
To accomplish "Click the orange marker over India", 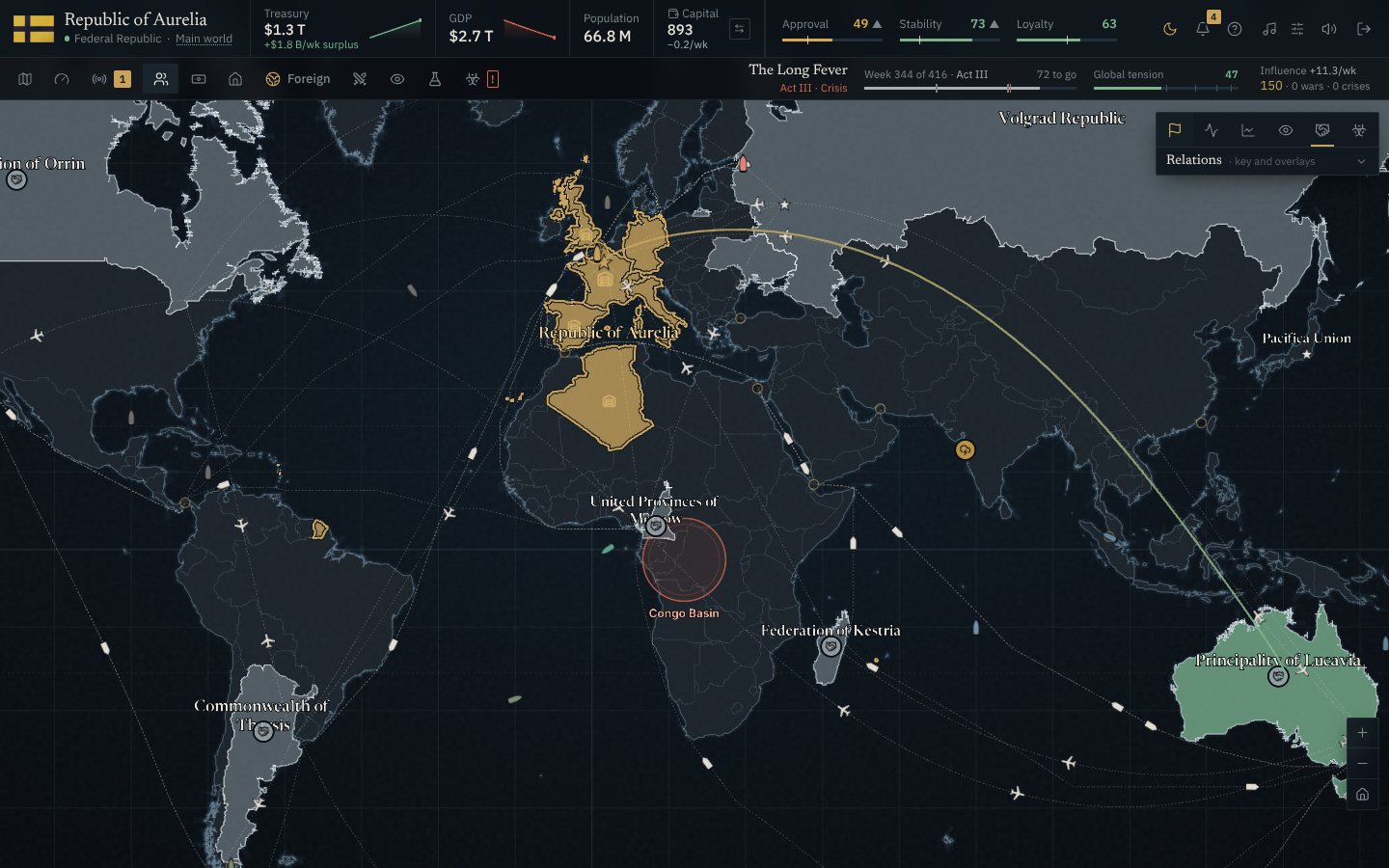I will click(966, 449).
